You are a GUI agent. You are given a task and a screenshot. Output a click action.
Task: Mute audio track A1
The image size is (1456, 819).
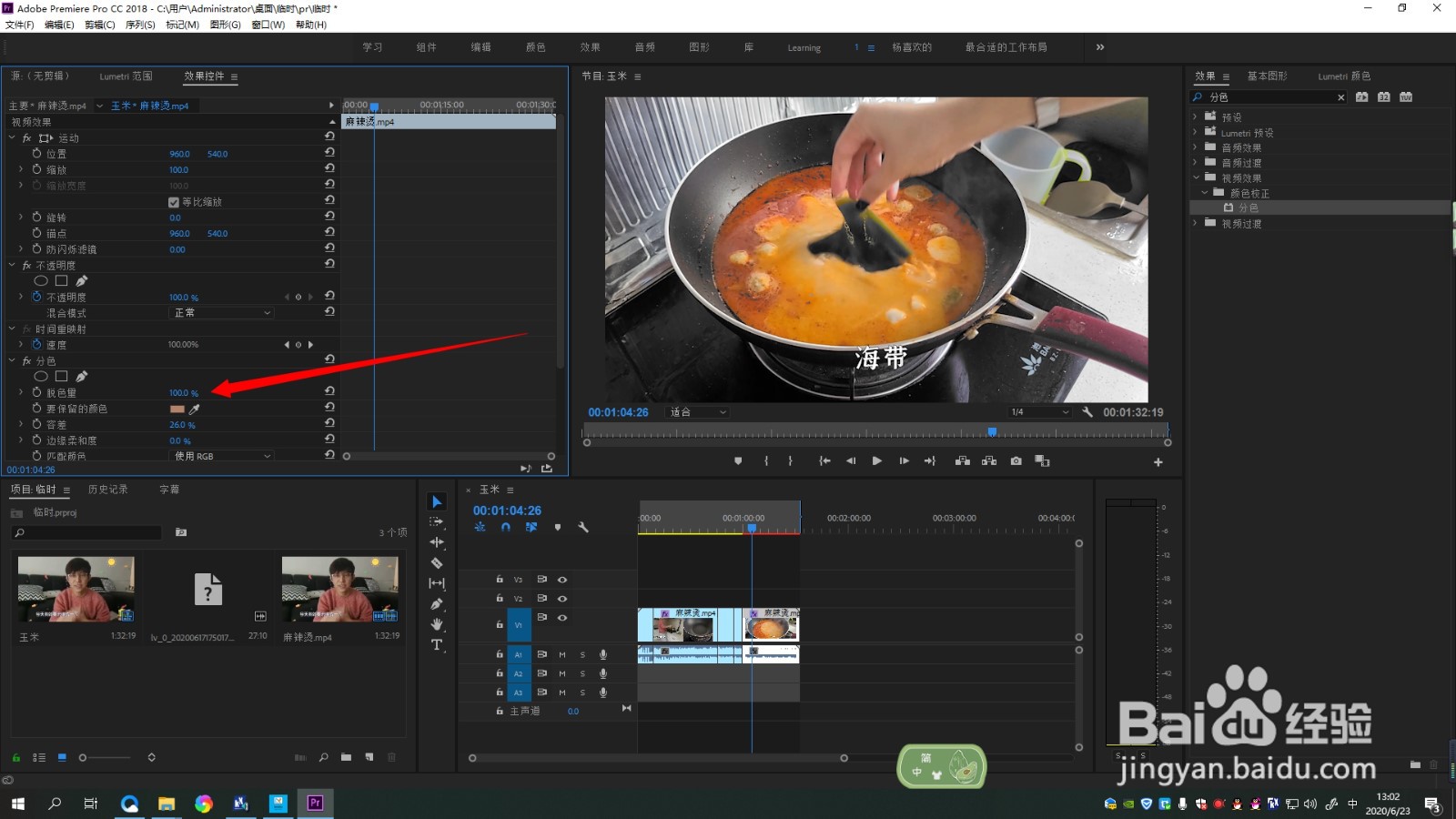coord(562,655)
